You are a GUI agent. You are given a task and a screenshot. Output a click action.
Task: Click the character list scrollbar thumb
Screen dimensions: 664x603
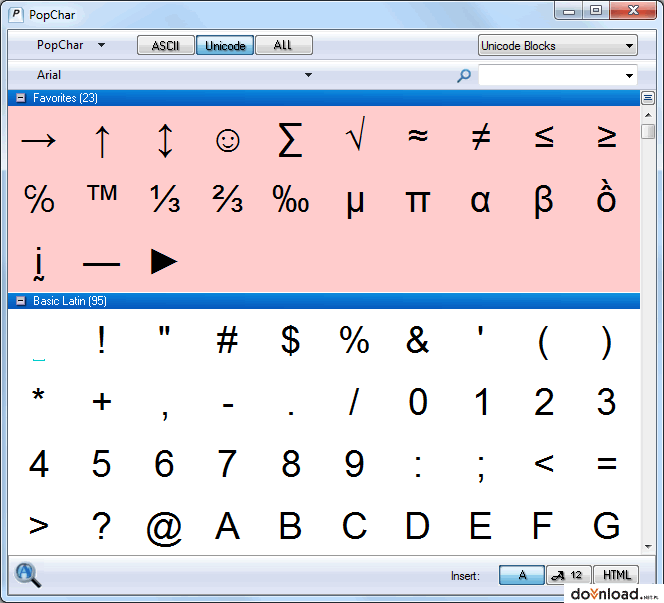click(x=648, y=131)
